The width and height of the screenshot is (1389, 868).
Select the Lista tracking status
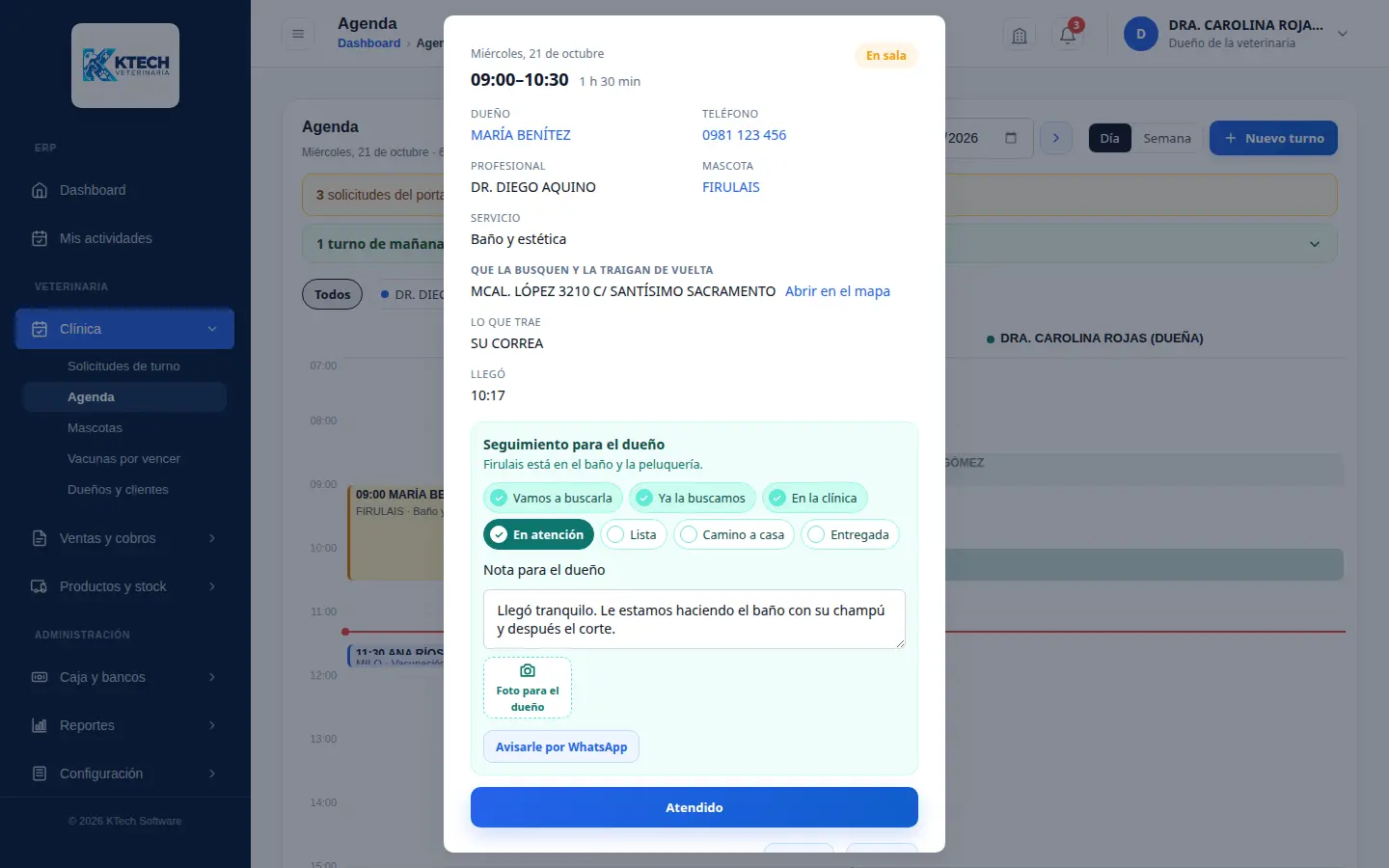(634, 534)
